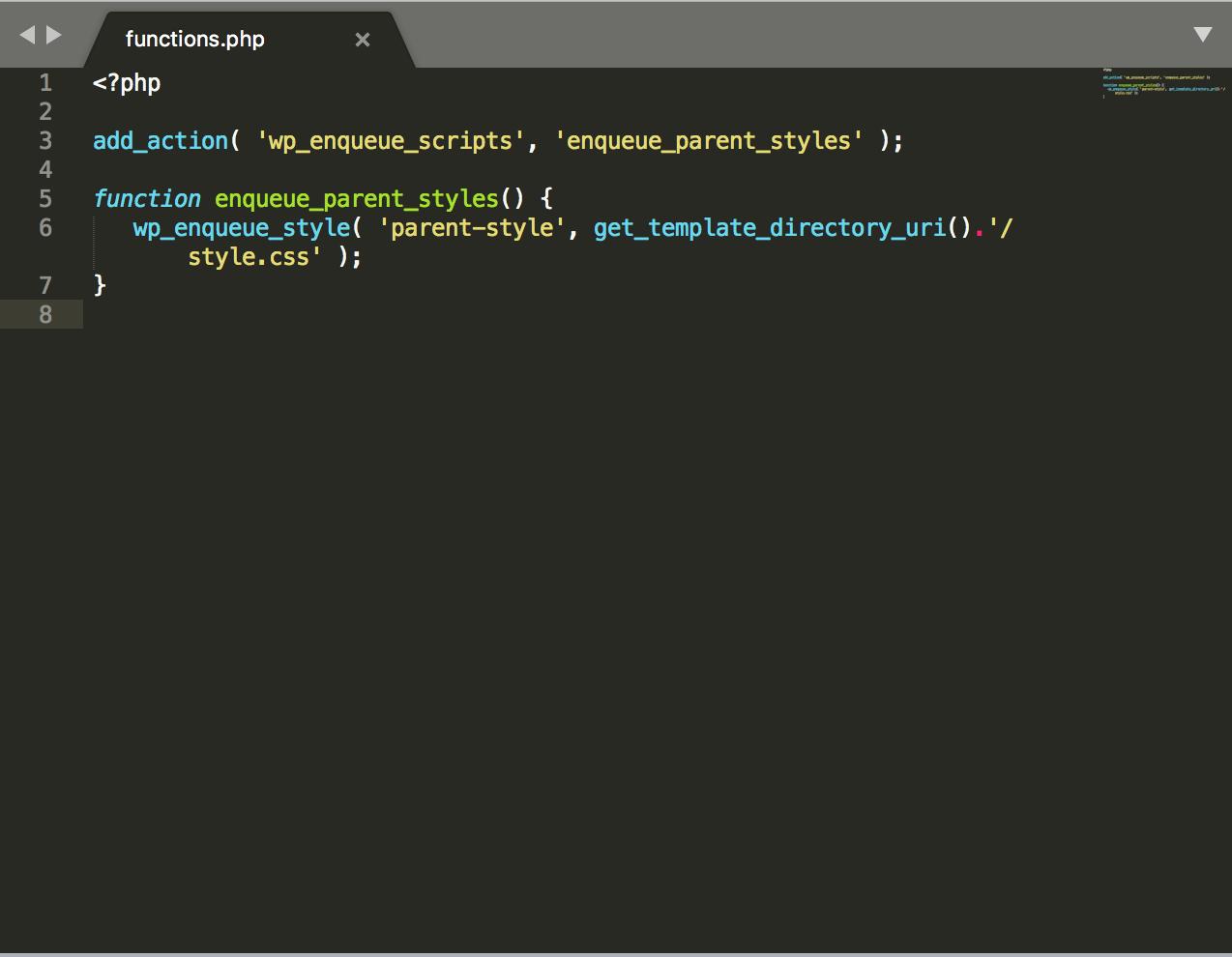Click line number 4 in gutter
Screen dimensions: 1232x957
(45, 170)
